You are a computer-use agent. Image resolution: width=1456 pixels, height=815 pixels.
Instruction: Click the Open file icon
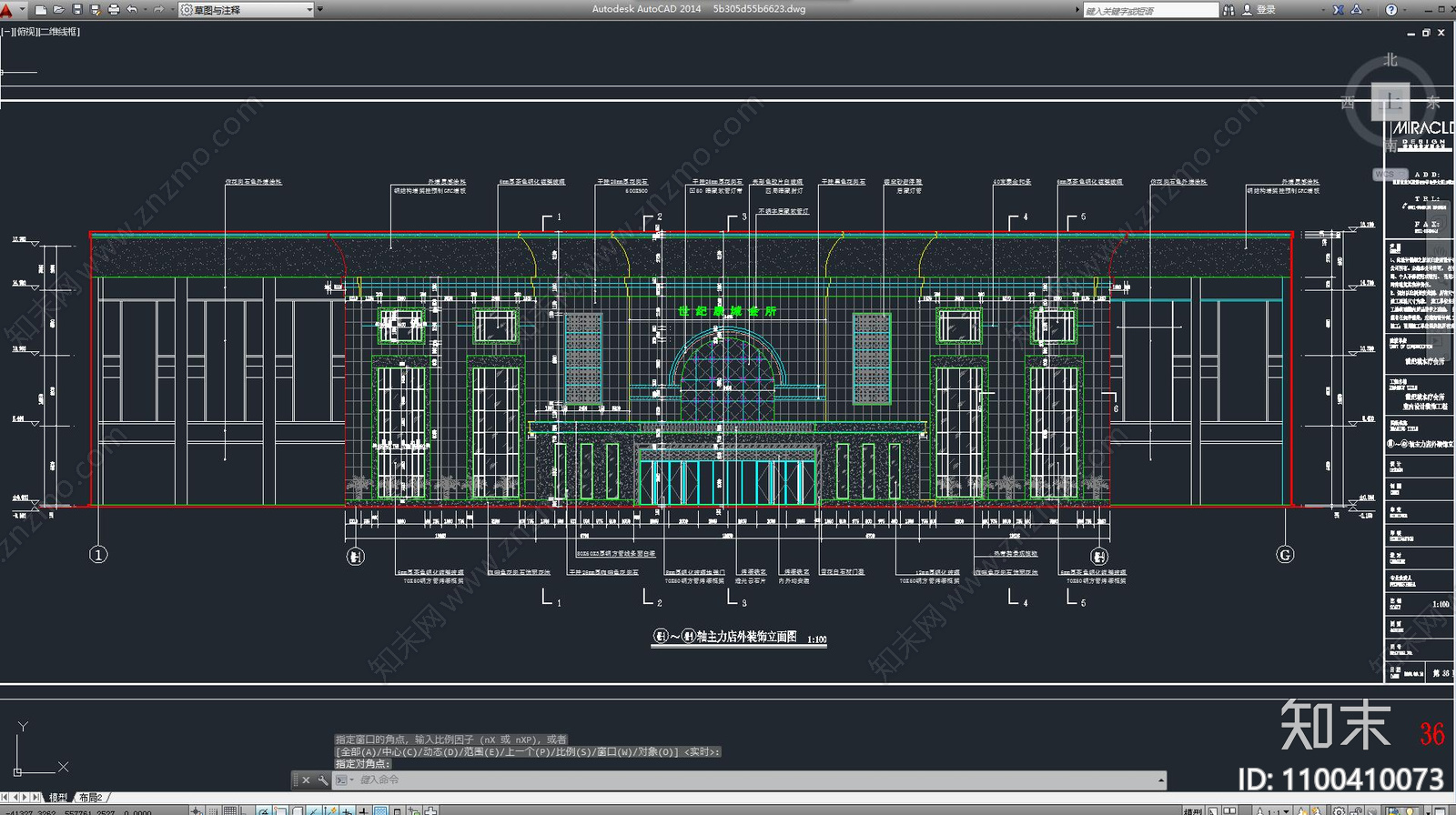pyautogui.click(x=59, y=9)
